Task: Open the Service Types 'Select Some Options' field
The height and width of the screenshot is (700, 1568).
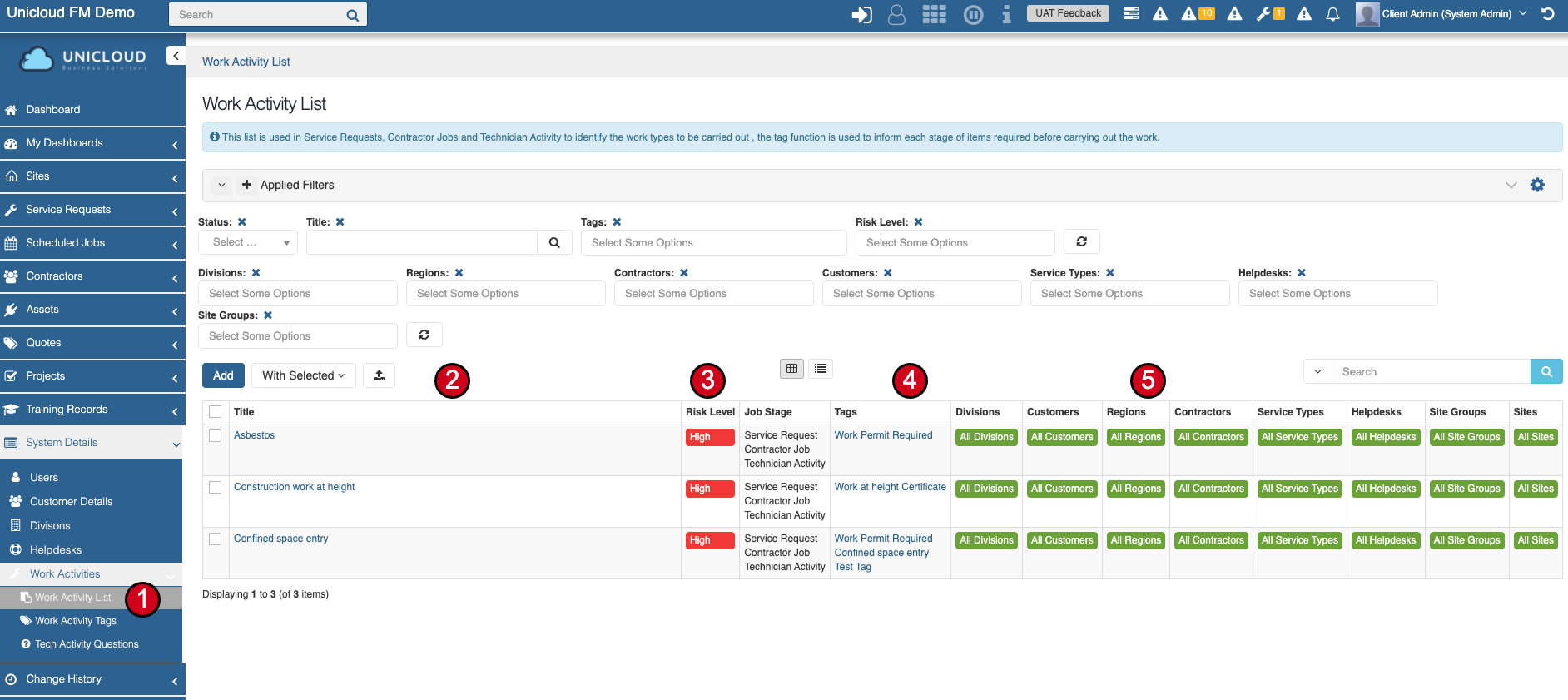Action: 1130,293
